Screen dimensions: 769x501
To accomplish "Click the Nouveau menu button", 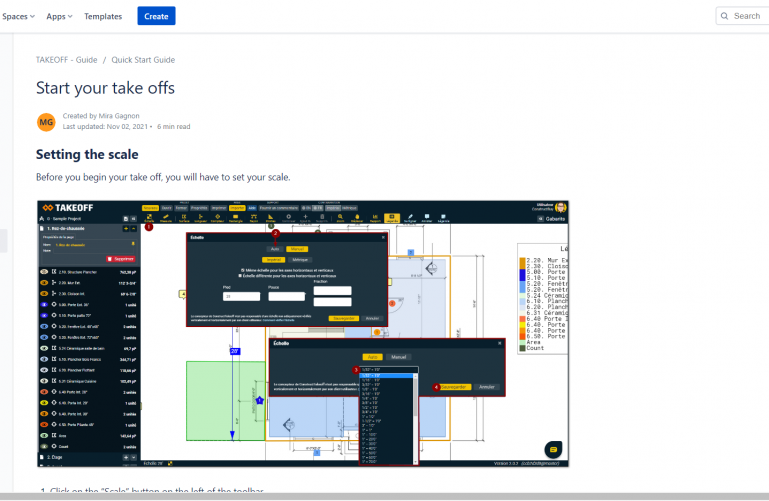I will (150, 208).
